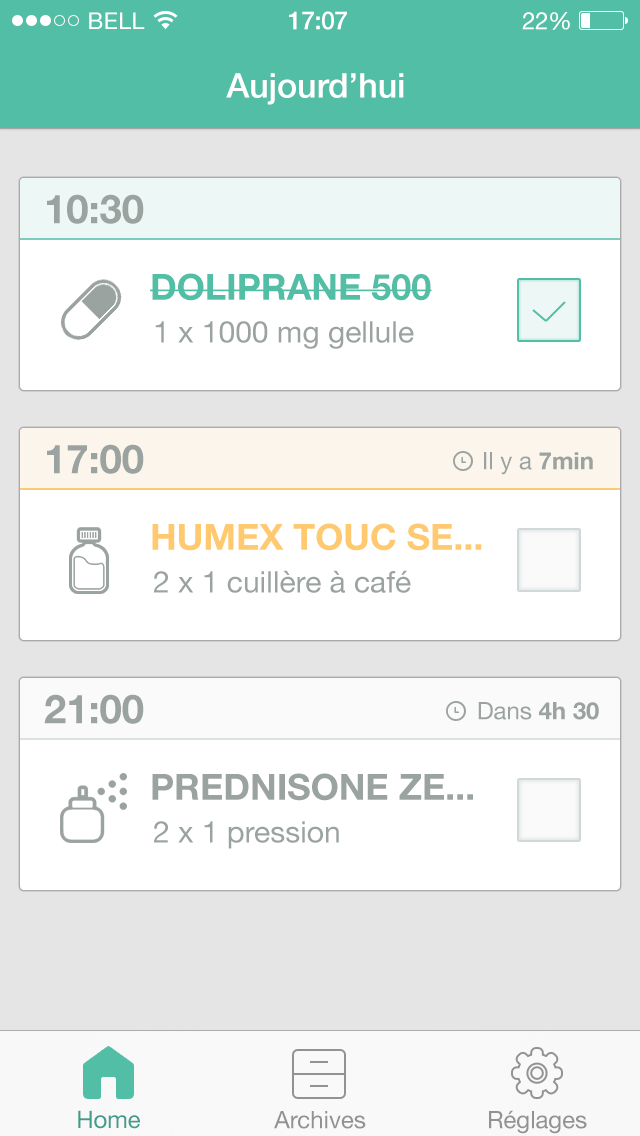The width and height of the screenshot is (640, 1136).
Task: Switch to the Réglages tab label
Action: pyautogui.click(x=537, y=1119)
